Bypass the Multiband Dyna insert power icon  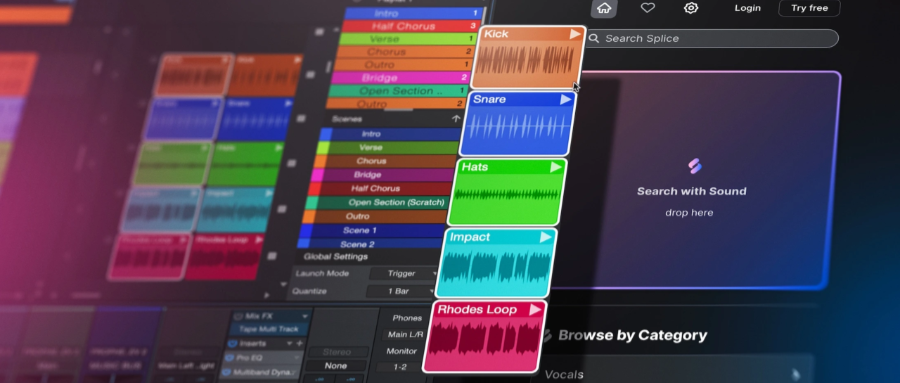(226, 373)
